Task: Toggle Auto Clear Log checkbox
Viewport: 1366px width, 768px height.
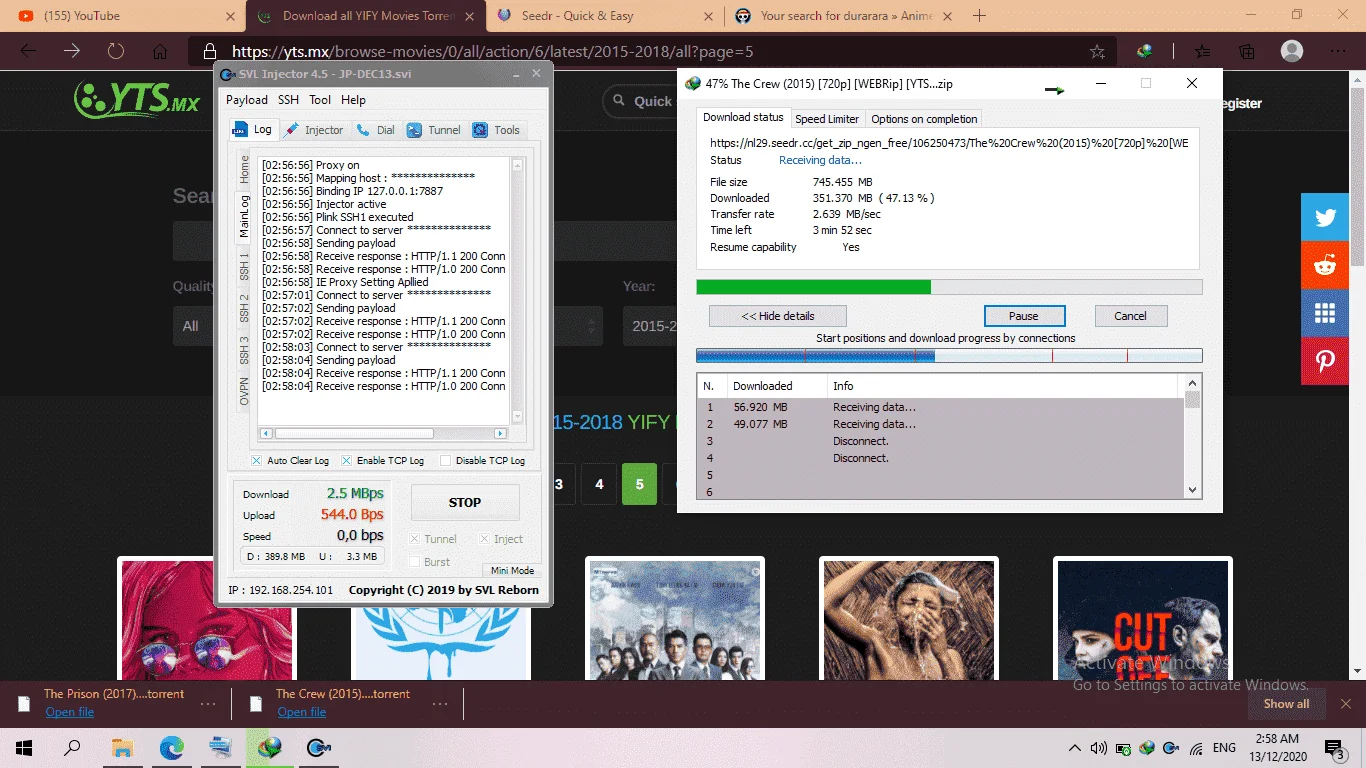Action: coord(256,461)
